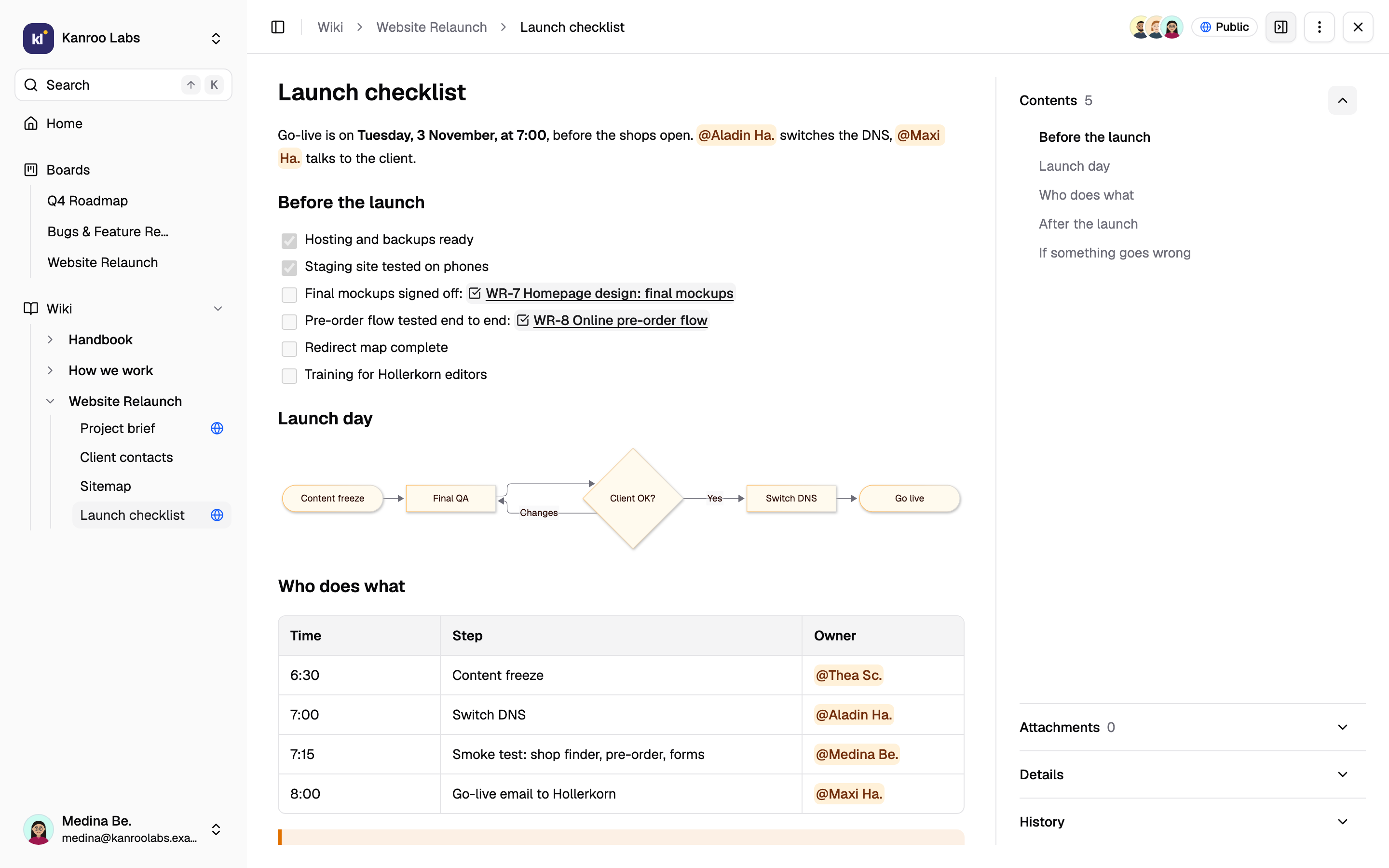Open the three-dot more options menu
The height and width of the screenshot is (868, 1389).
[1319, 27]
